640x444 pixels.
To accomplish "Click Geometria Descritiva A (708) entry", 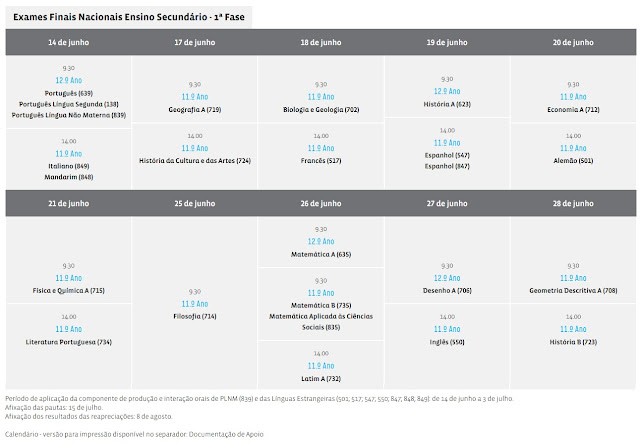I will [573, 290].
